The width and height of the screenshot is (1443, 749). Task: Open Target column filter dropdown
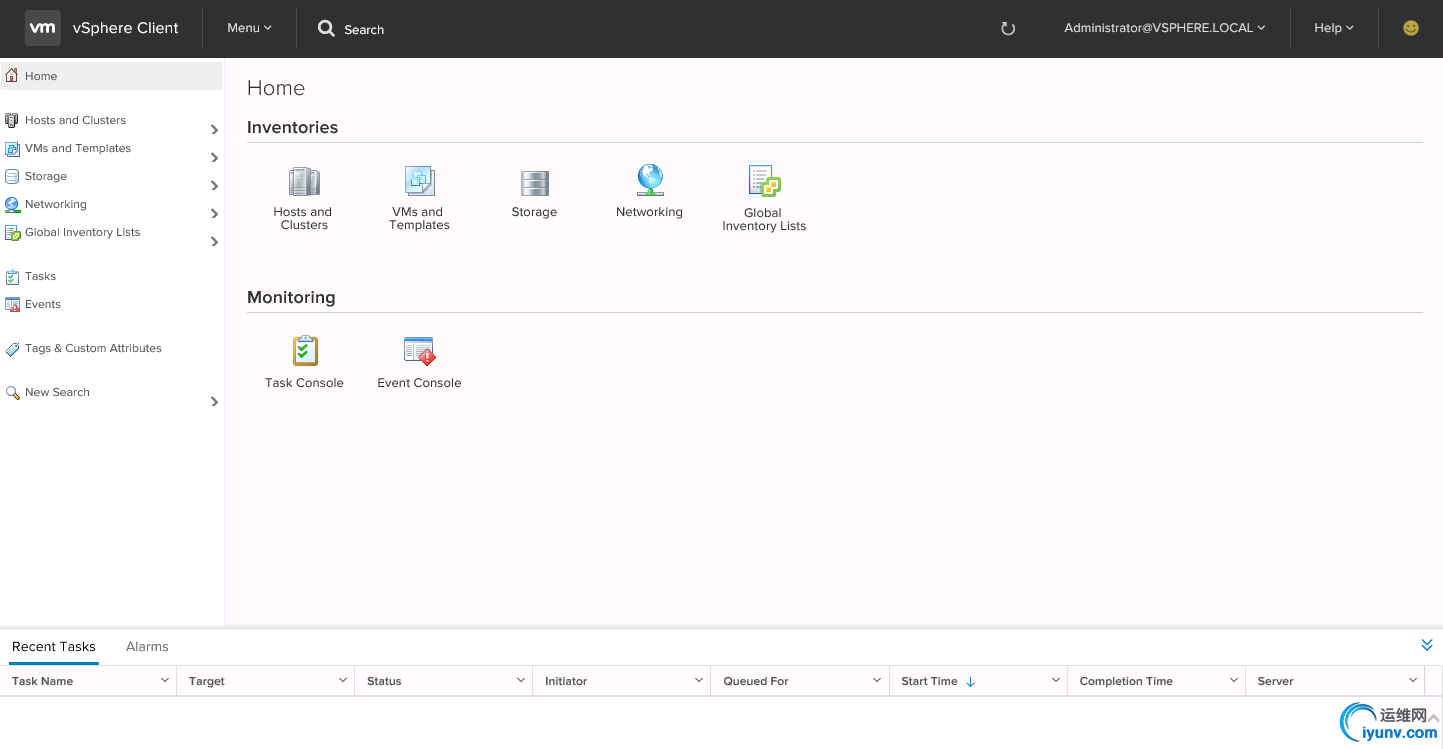343,680
